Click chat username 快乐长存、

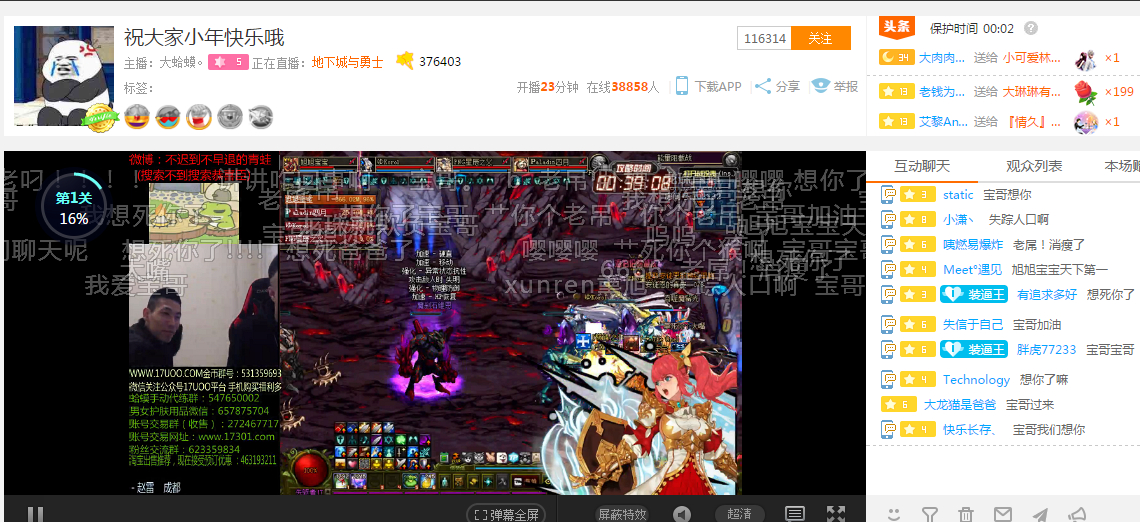click(x=970, y=430)
